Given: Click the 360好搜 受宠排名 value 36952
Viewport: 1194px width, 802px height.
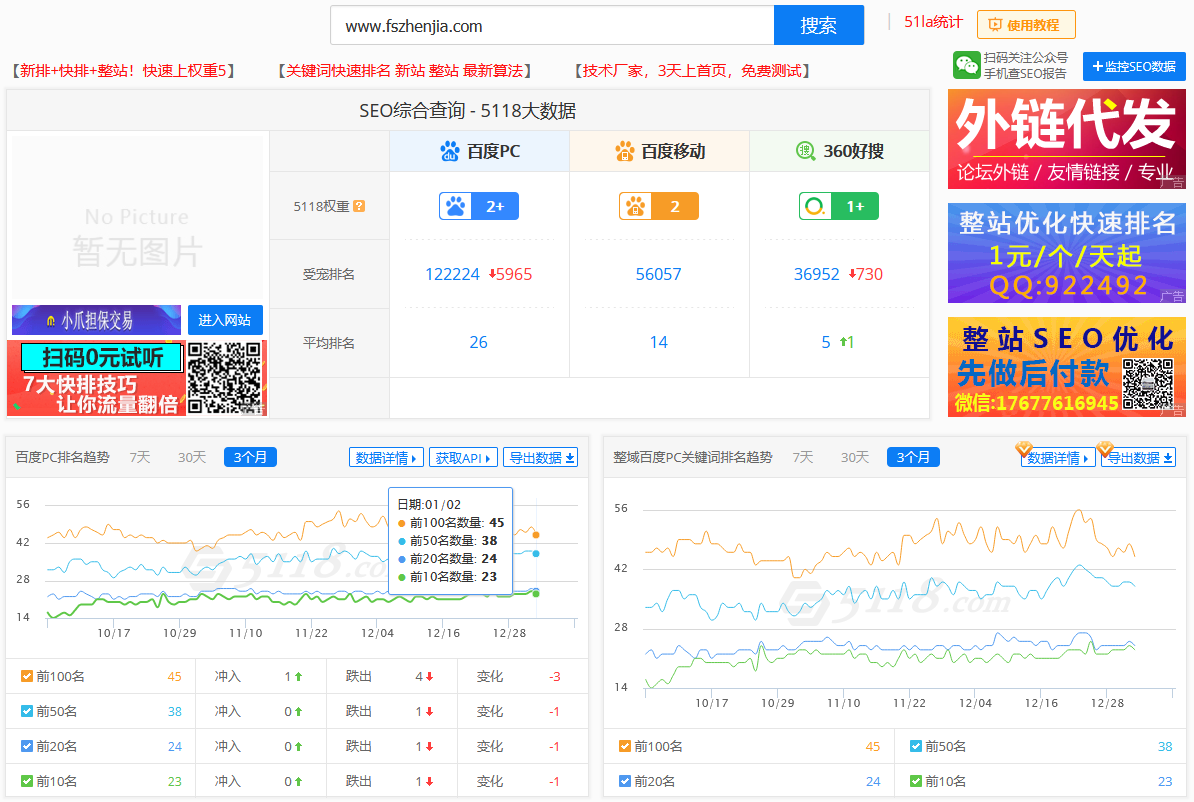Looking at the screenshot, I should (x=816, y=274).
